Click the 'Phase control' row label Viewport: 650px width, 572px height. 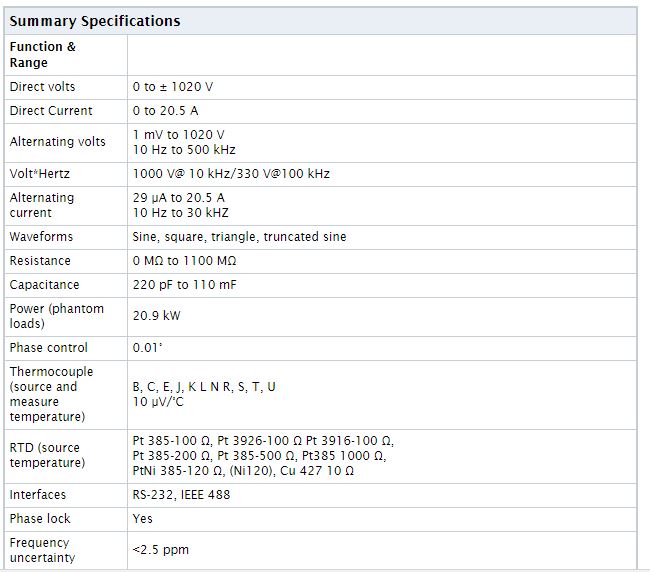[49, 348]
